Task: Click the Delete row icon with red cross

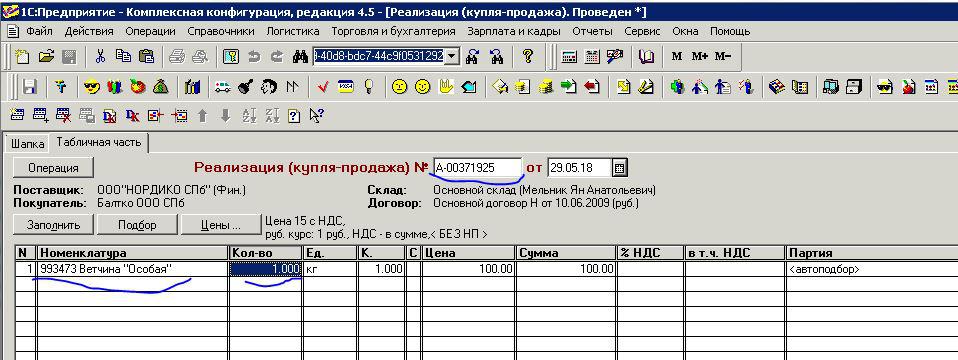Action: (x=64, y=115)
